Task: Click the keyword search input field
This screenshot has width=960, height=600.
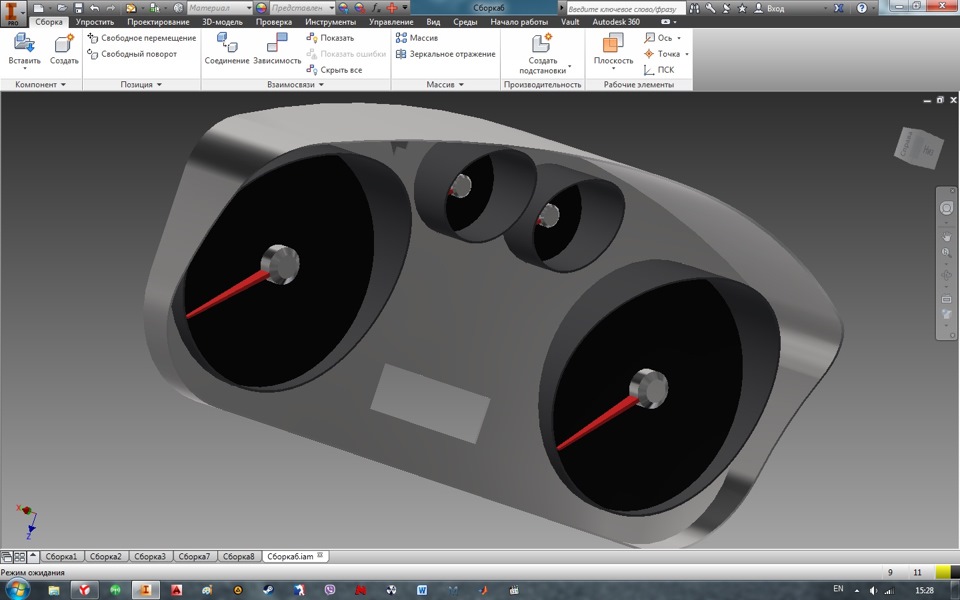Action: (625, 8)
